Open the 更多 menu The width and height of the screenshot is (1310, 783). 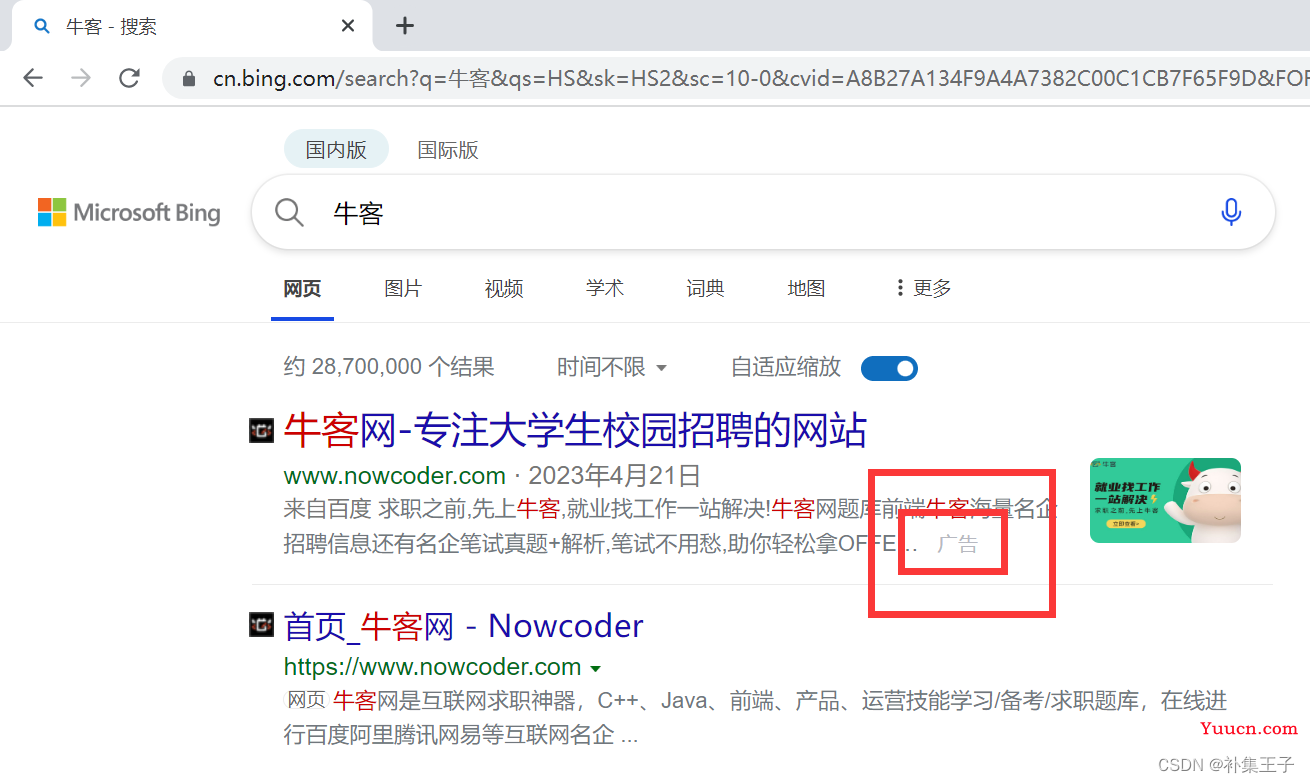924,288
